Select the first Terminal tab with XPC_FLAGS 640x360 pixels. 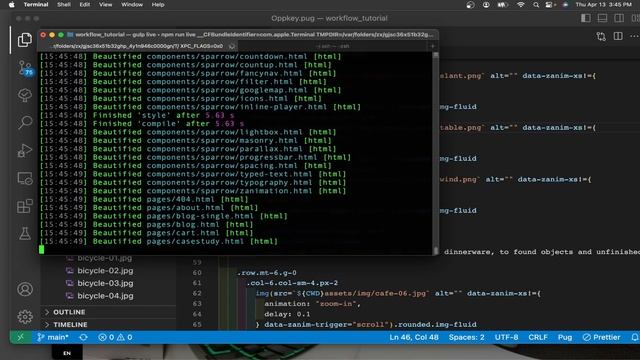[x=138, y=46]
